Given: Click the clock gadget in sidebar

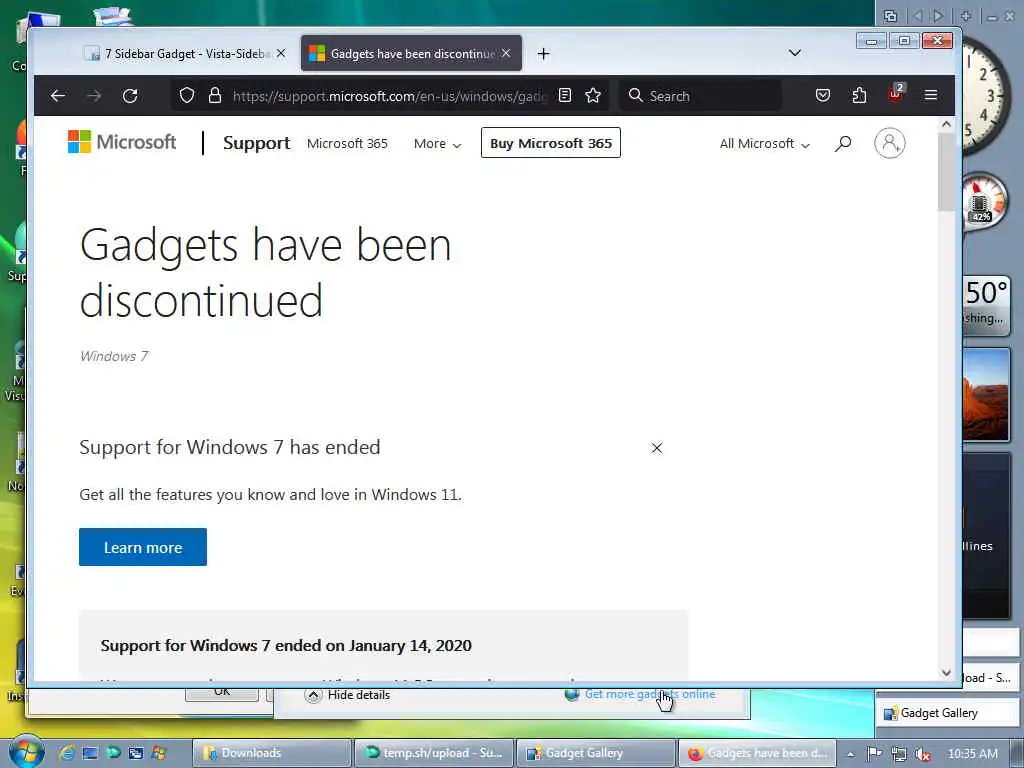Looking at the screenshot, I should pos(984,95).
